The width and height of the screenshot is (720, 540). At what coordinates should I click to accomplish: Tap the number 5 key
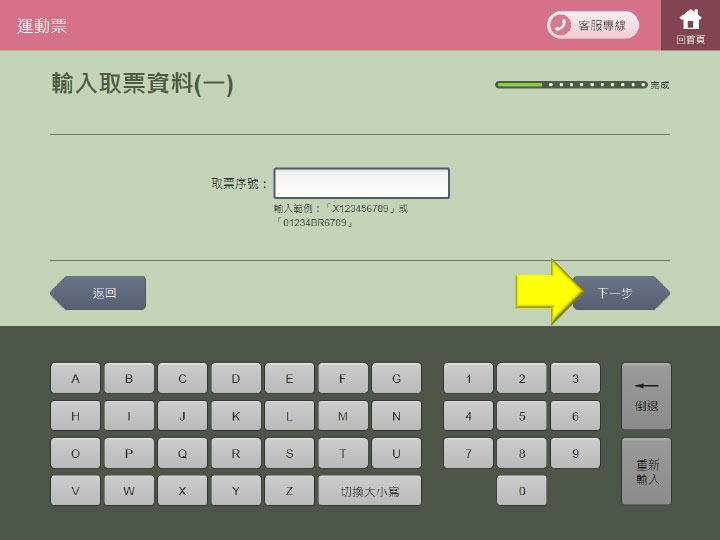(x=522, y=416)
